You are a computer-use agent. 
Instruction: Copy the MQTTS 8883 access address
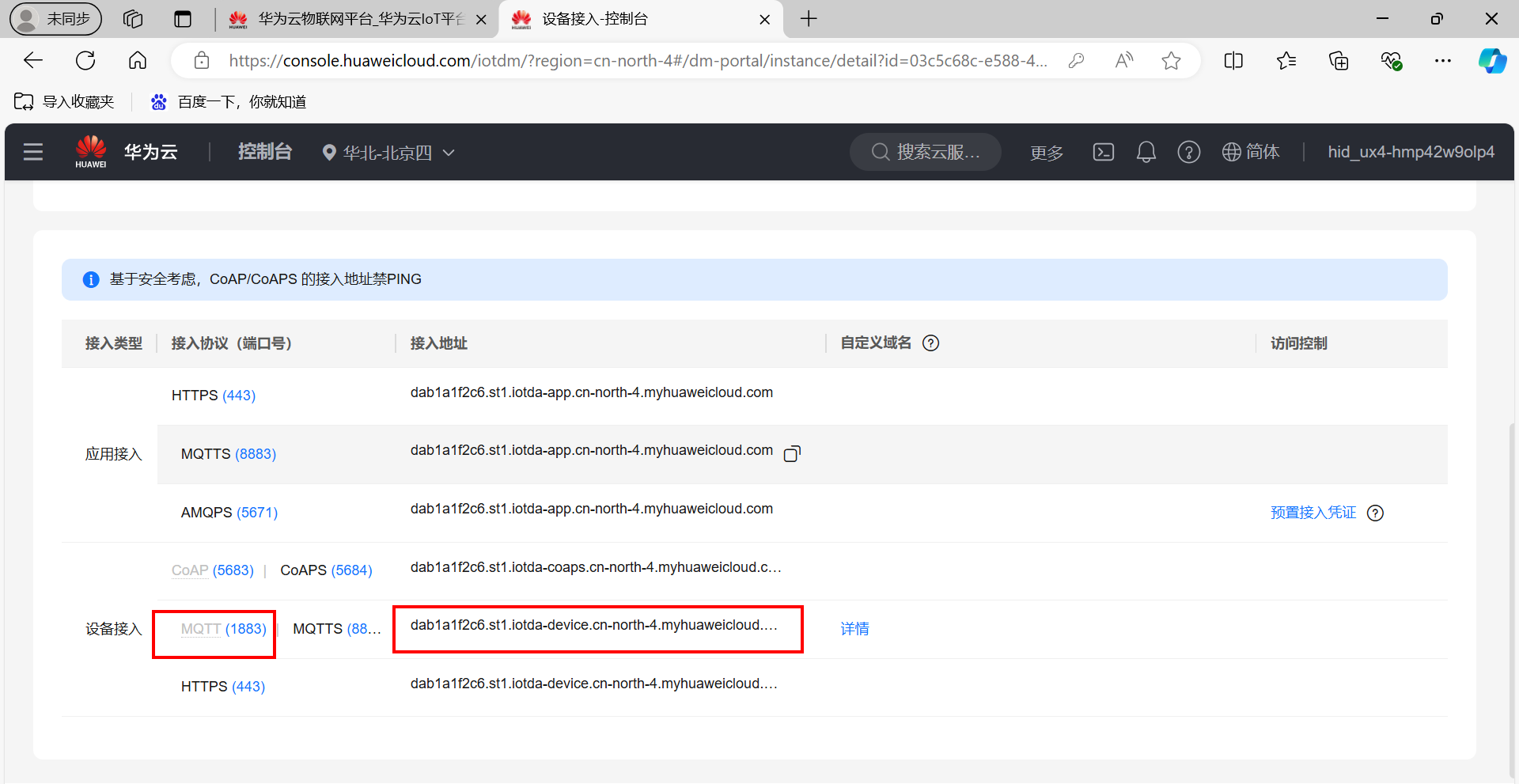click(792, 453)
